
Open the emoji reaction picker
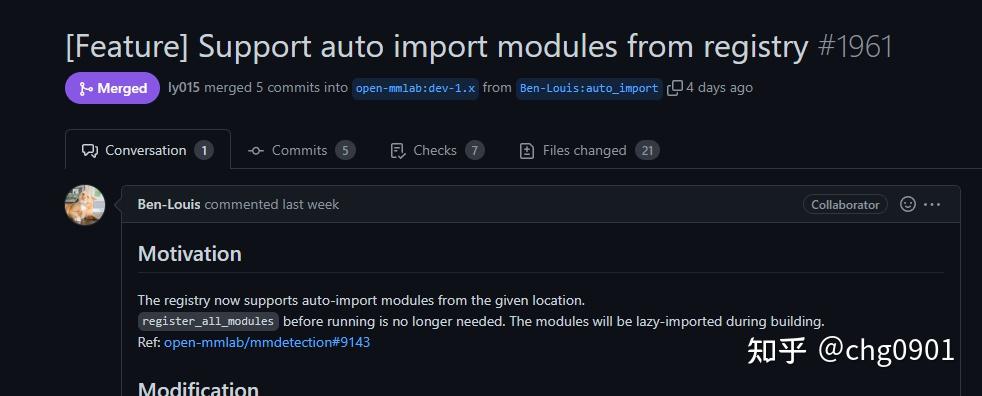coord(907,204)
